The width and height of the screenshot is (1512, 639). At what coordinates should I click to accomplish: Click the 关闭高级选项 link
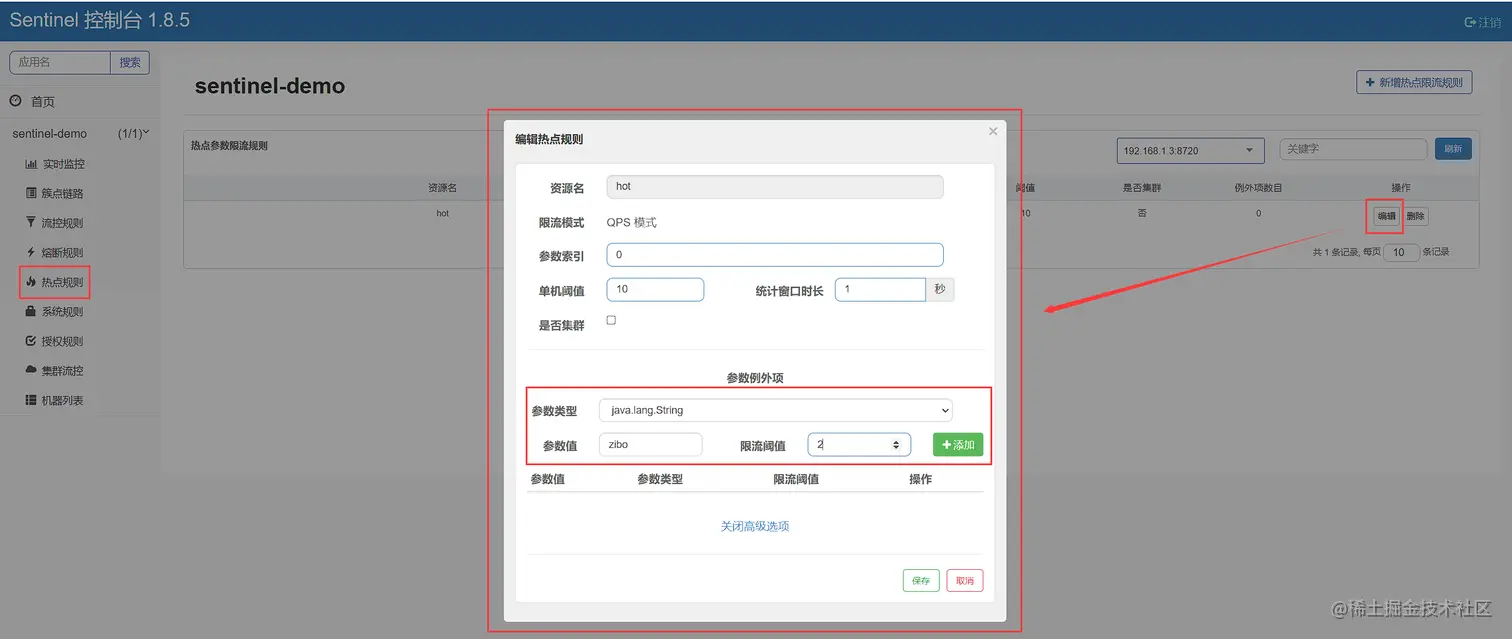coord(755,526)
